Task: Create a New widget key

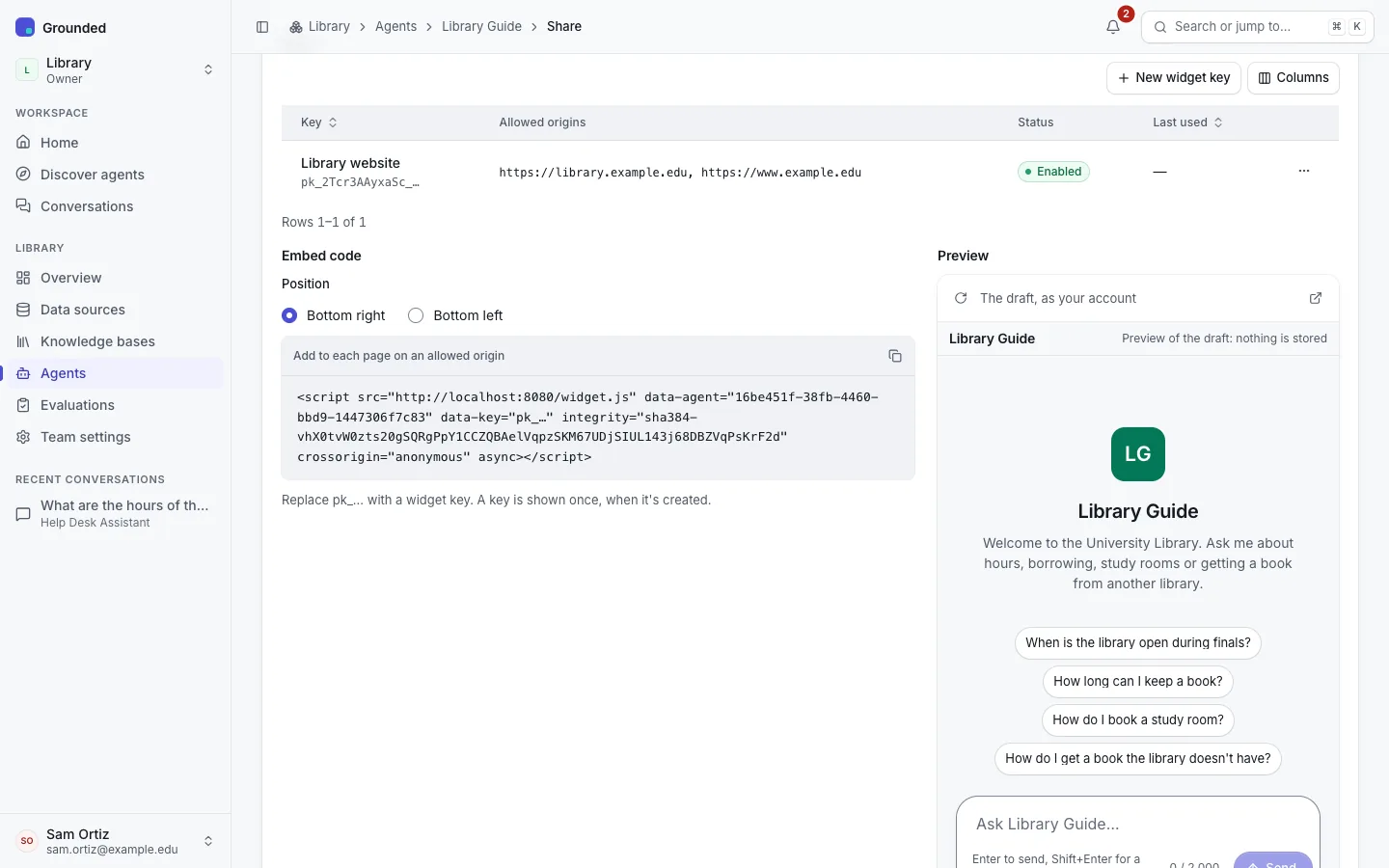Action: coord(1174,78)
